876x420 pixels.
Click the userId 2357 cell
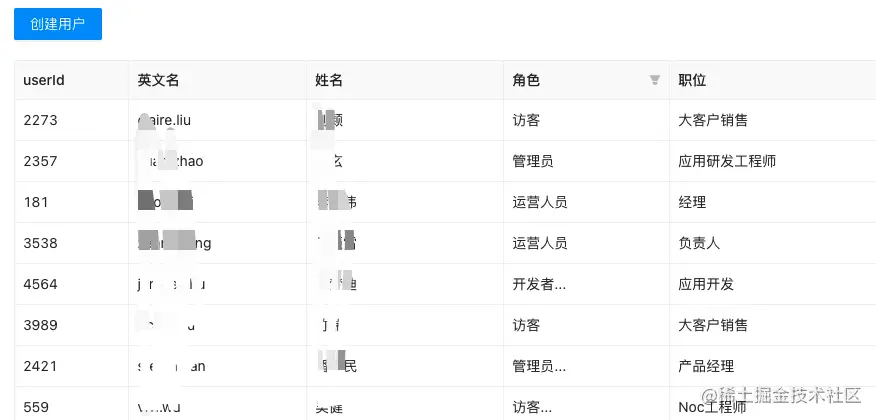41,161
